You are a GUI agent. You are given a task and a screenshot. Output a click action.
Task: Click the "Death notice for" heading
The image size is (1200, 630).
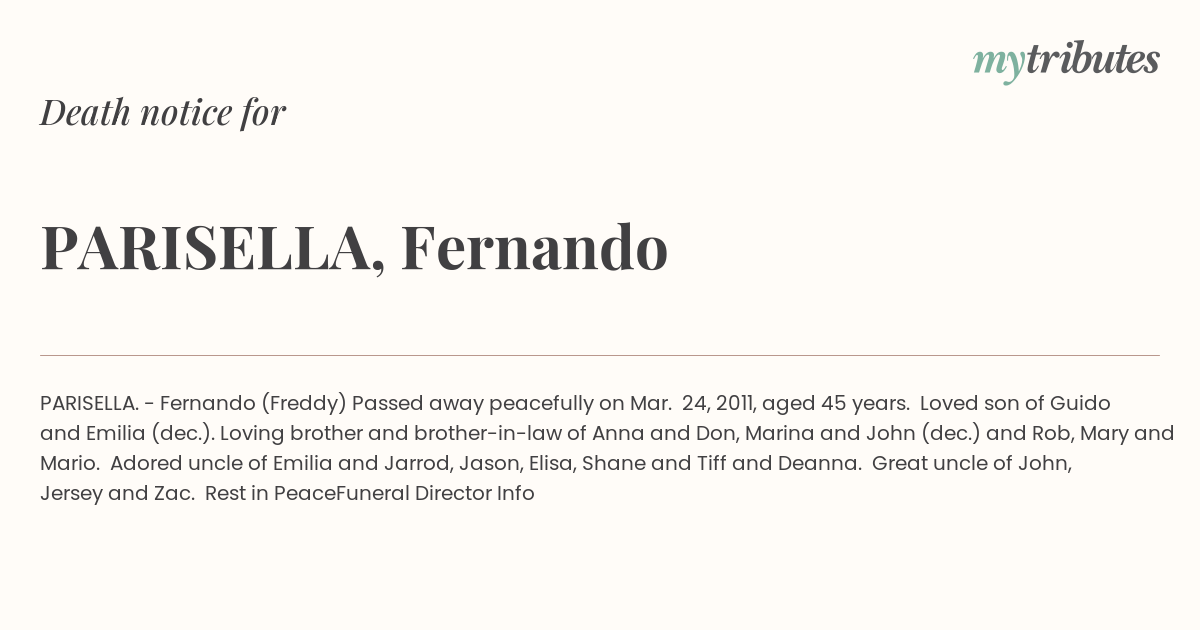coord(163,112)
